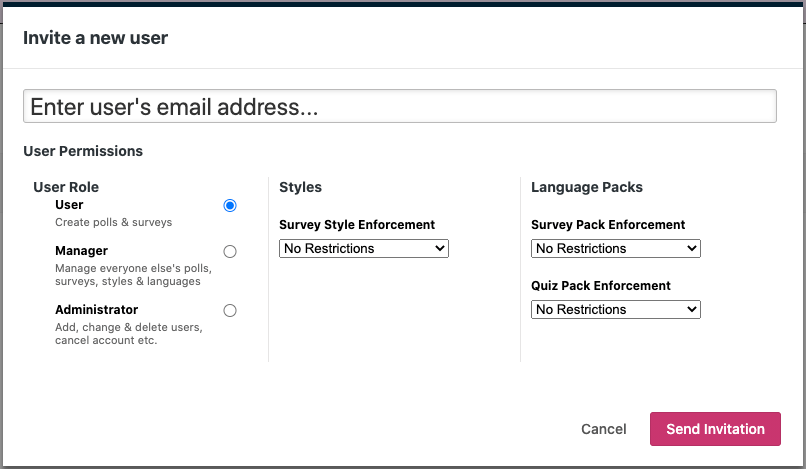Click the "Quiz Pack Enforcement" label
This screenshot has height=469, width=806.
(x=600, y=286)
